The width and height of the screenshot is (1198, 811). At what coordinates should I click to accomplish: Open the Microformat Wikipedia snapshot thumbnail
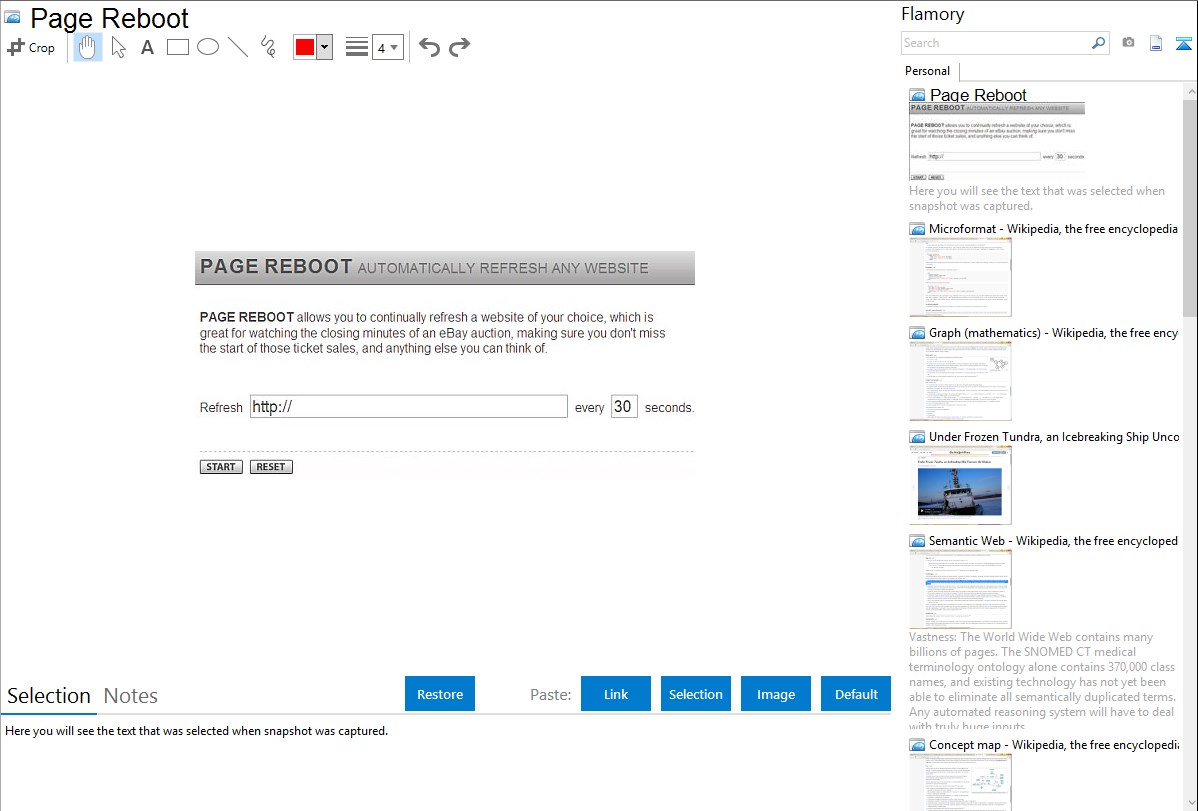pyautogui.click(x=960, y=277)
